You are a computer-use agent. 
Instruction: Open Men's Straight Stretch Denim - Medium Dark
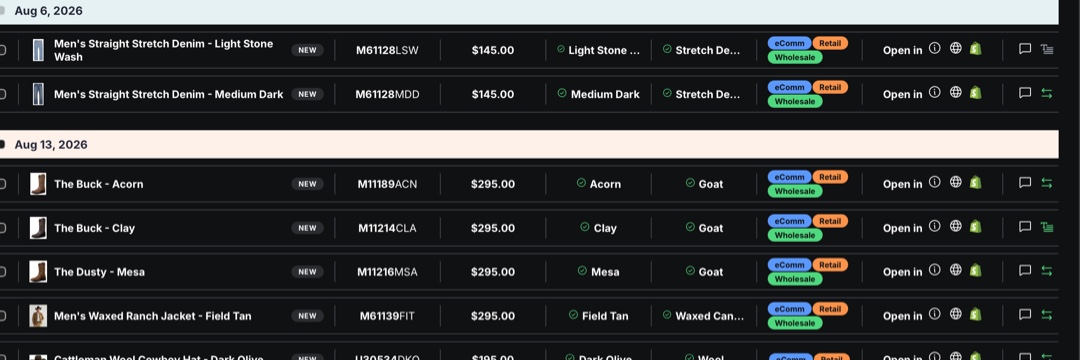(x=169, y=94)
